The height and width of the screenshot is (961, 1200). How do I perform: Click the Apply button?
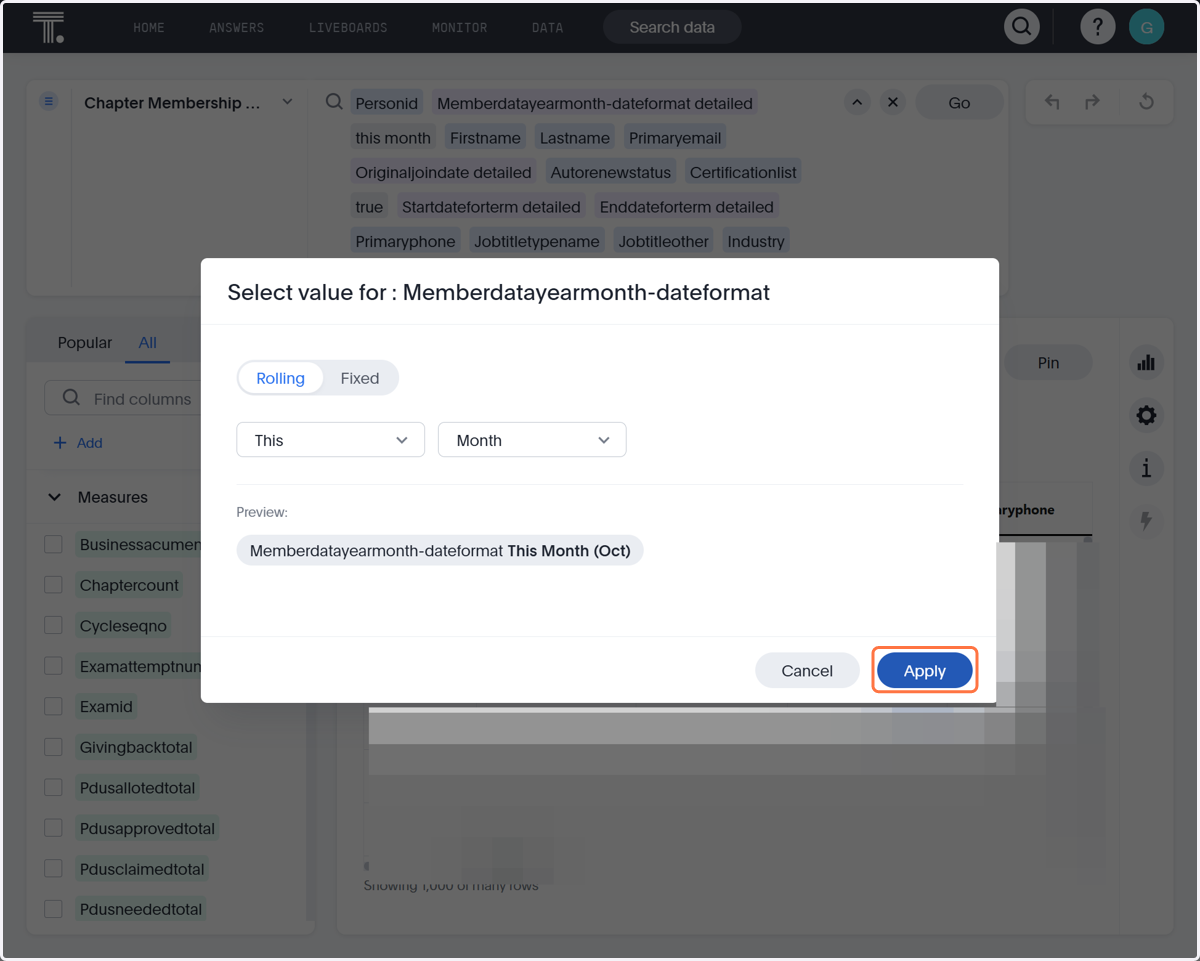(925, 670)
